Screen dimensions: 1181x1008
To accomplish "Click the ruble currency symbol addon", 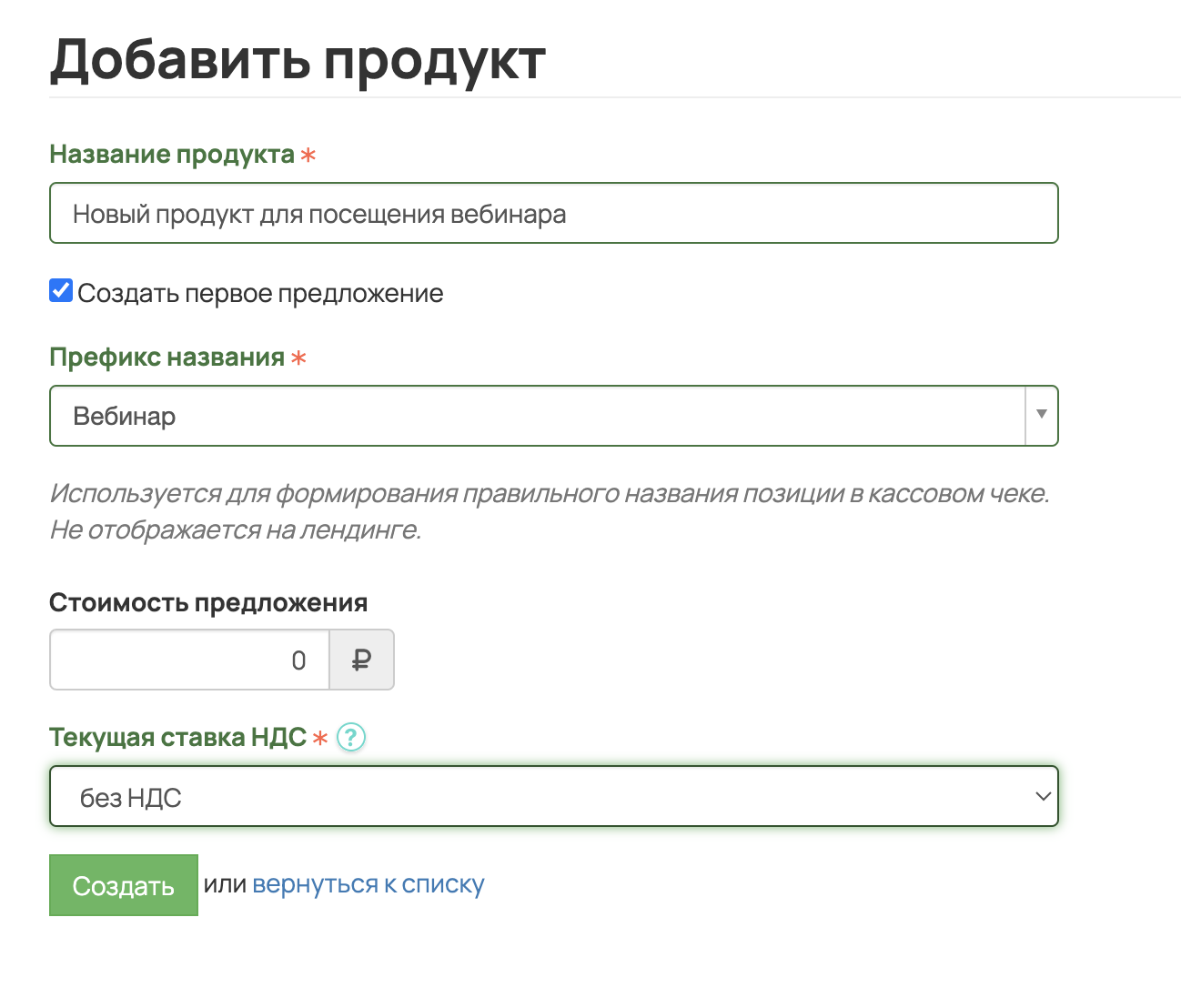I will coord(361,660).
